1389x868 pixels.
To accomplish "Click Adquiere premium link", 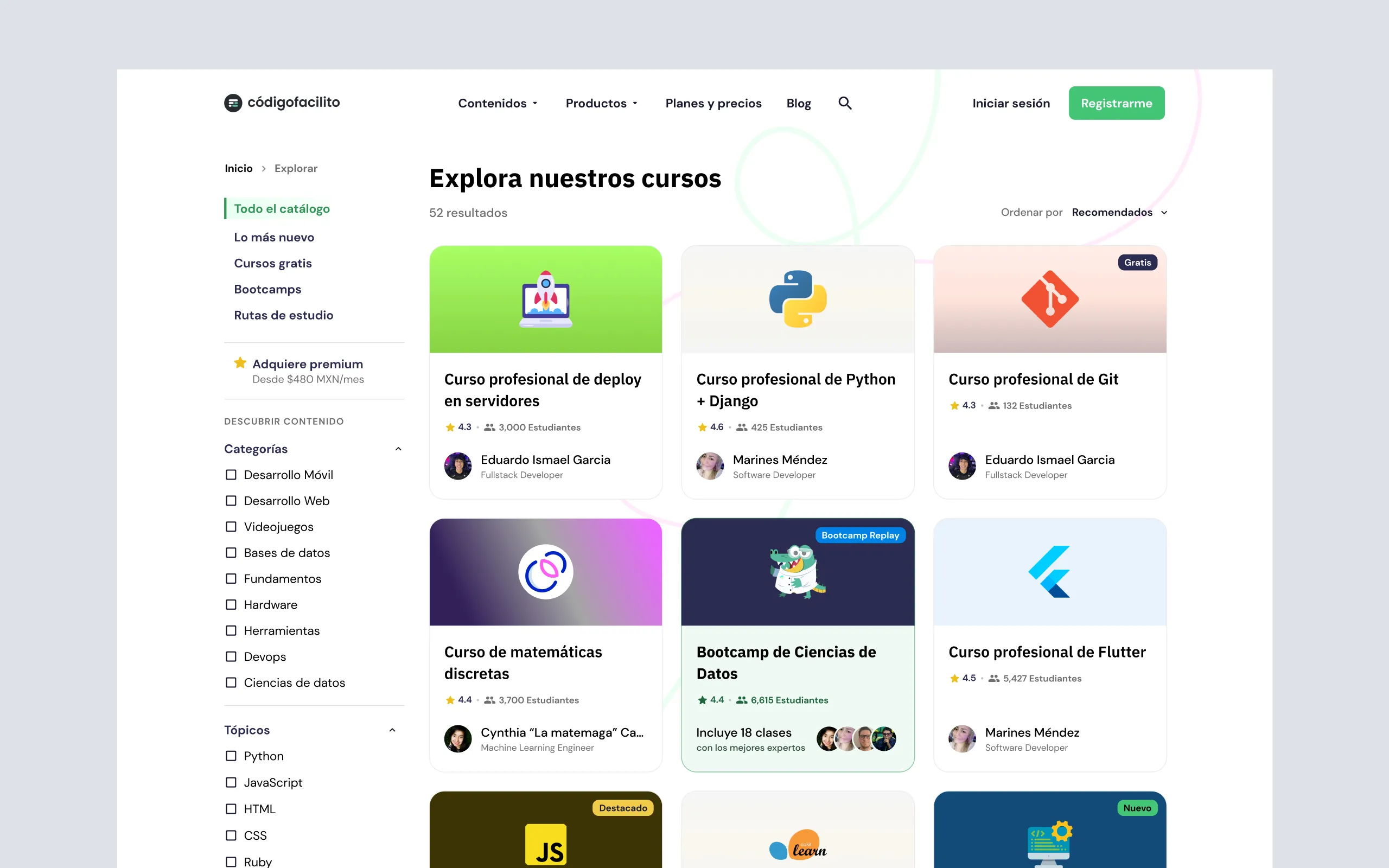I will click(308, 364).
